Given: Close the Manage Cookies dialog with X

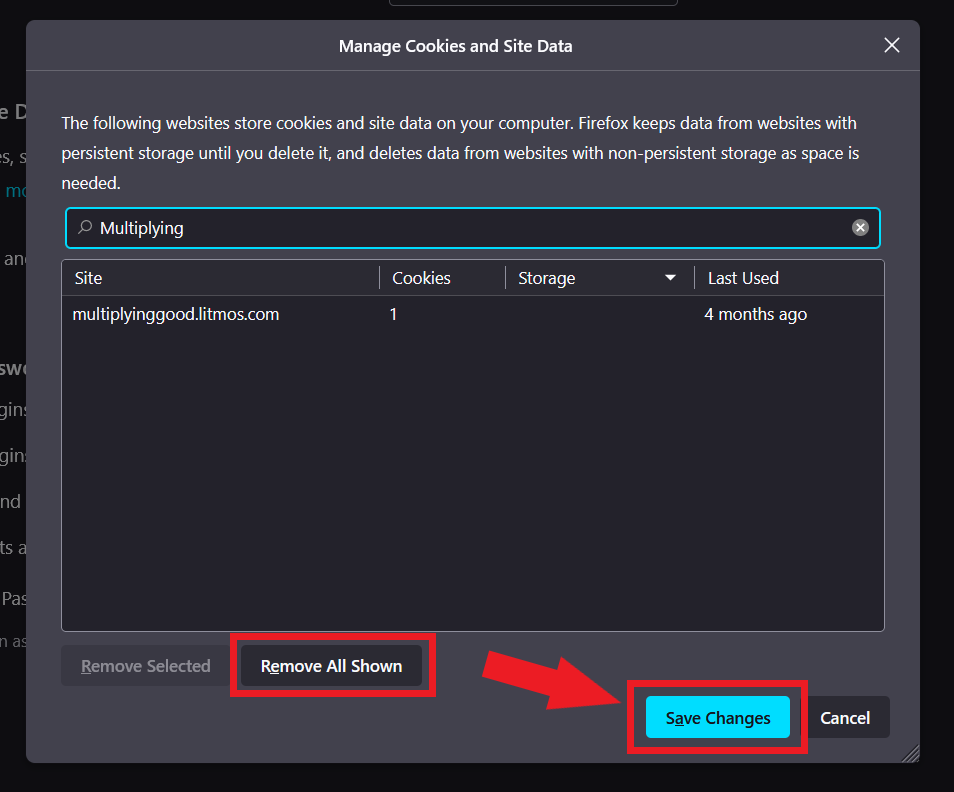Looking at the screenshot, I should (892, 45).
